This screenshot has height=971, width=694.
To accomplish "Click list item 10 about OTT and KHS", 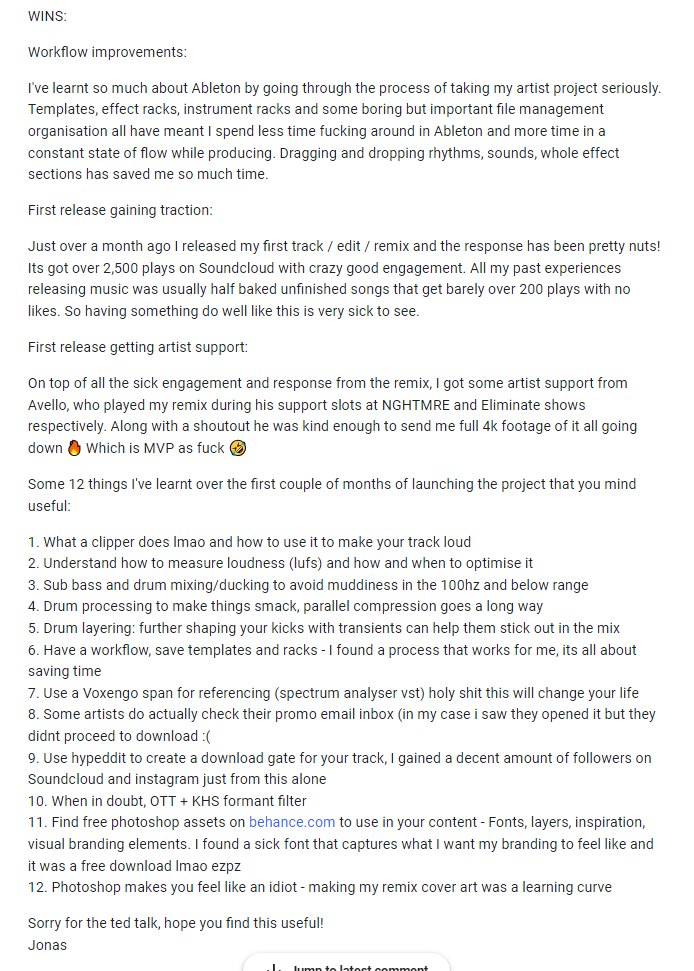I will (167, 800).
